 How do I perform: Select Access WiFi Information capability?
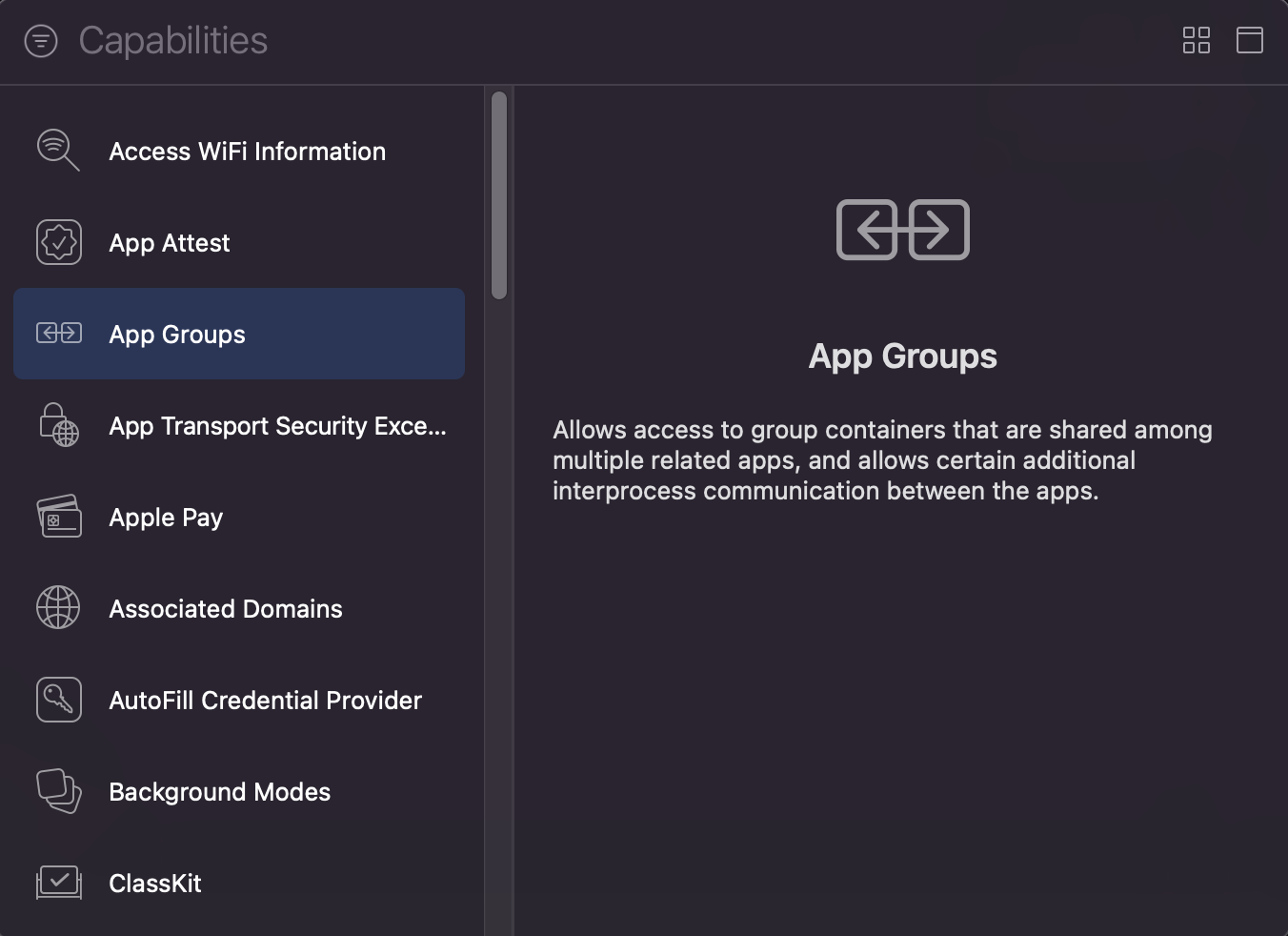tap(239, 151)
